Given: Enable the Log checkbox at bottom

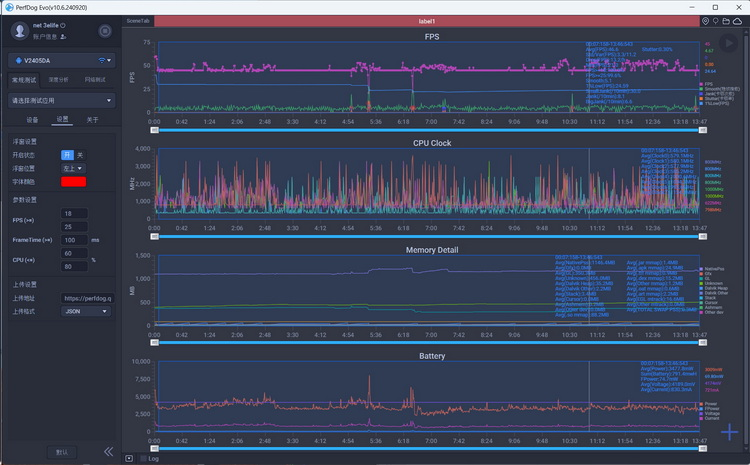Looking at the screenshot, I should pyautogui.click(x=143, y=458).
